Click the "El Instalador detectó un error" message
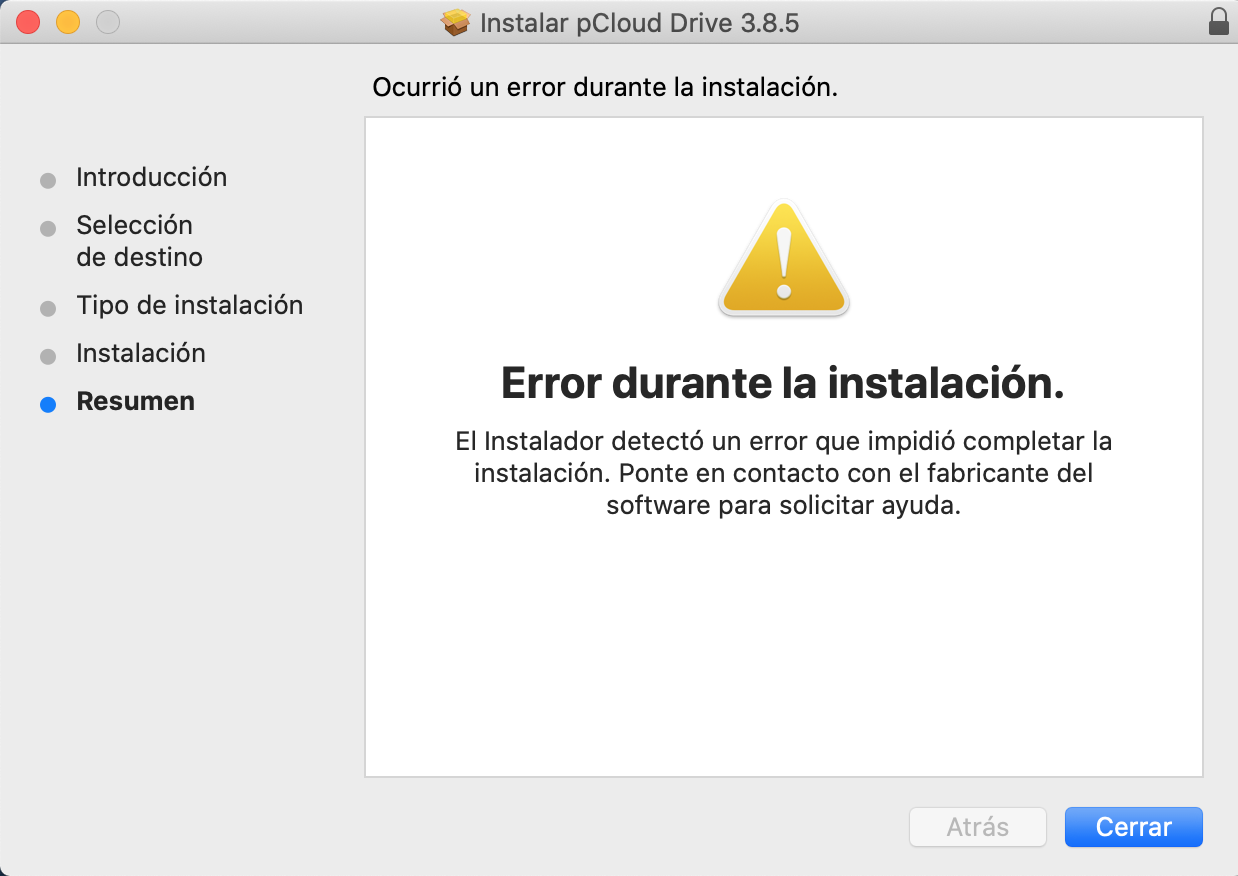The image size is (1238, 876). click(784, 473)
